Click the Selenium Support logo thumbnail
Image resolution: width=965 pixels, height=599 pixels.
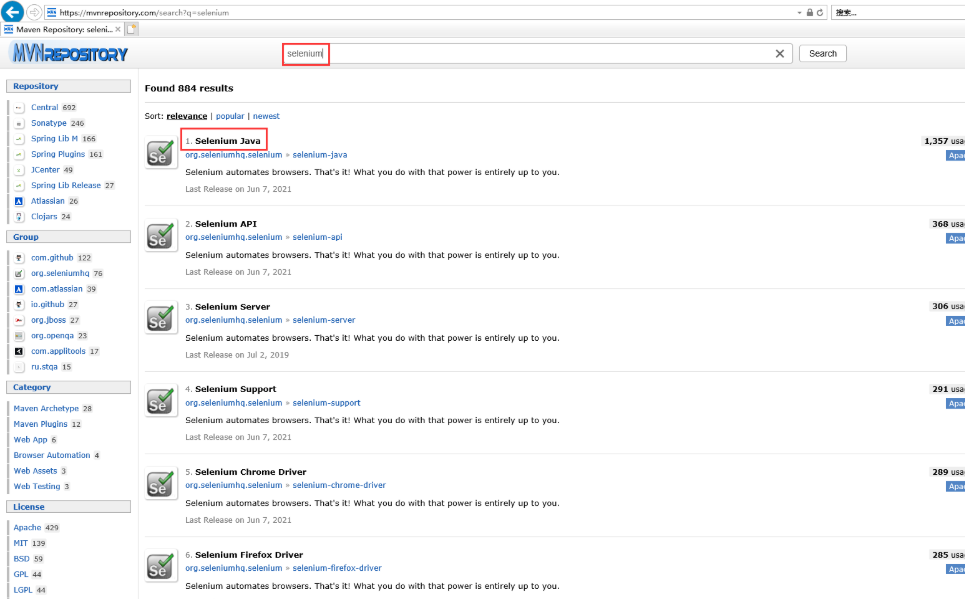click(x=161, y=401)
